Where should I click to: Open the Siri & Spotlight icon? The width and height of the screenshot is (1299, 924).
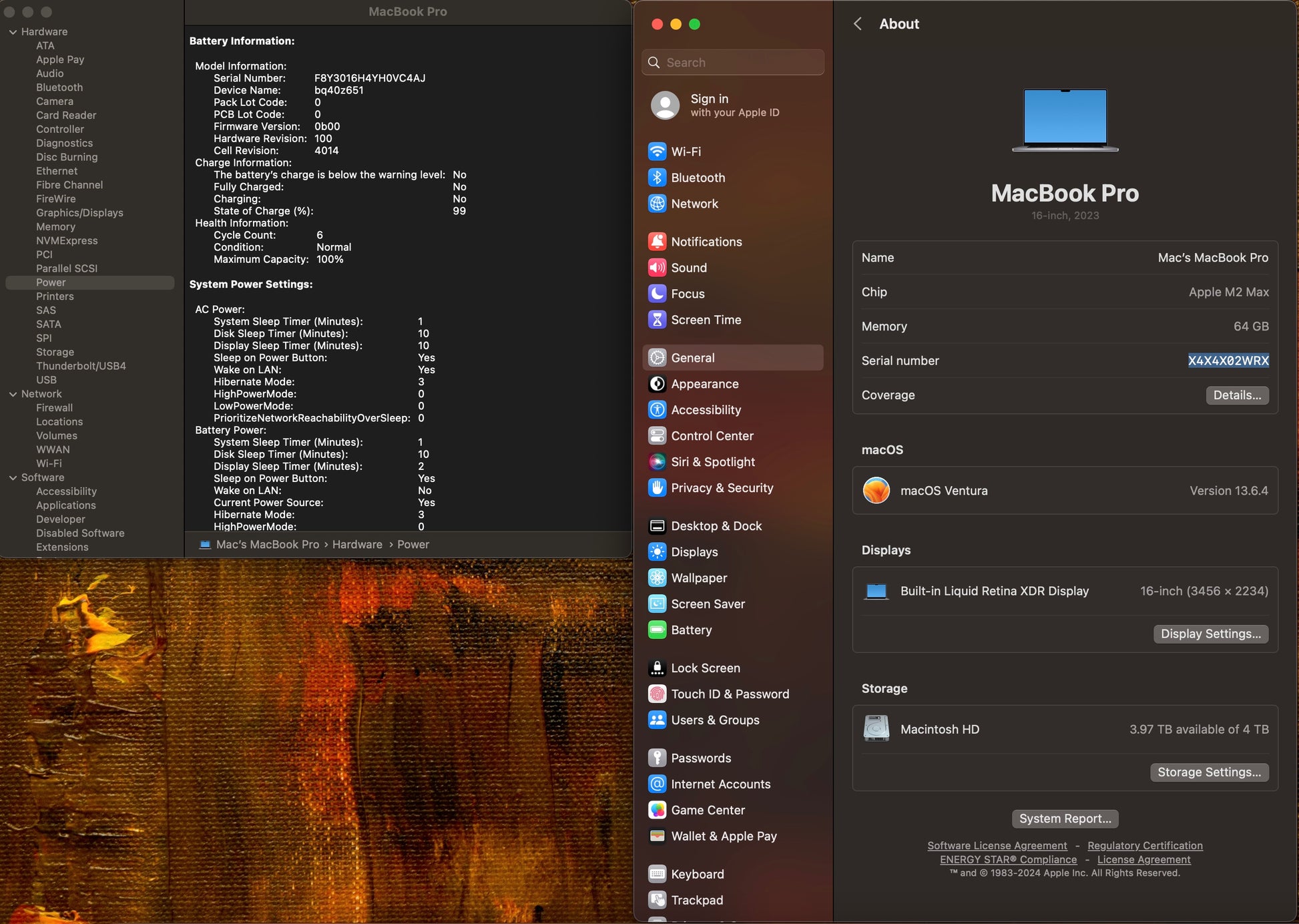tap(657, 462)
